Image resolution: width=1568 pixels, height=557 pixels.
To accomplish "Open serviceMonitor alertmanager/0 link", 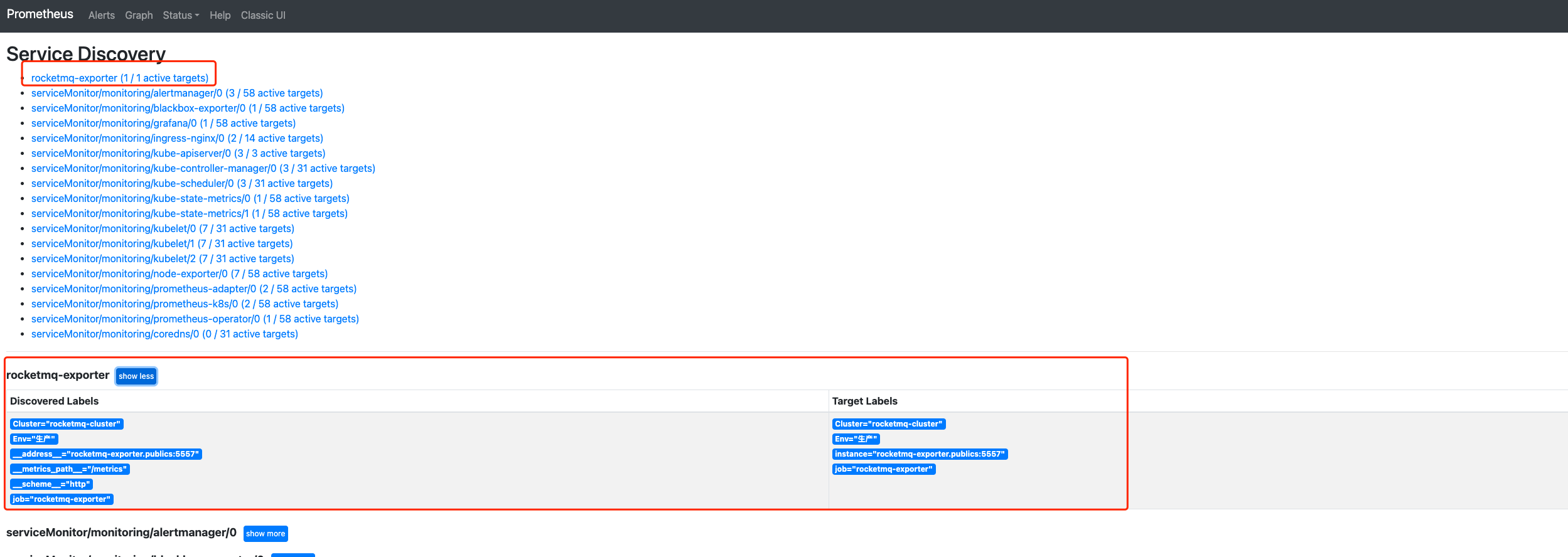I will pyautogui.click(x=177, y=93).
